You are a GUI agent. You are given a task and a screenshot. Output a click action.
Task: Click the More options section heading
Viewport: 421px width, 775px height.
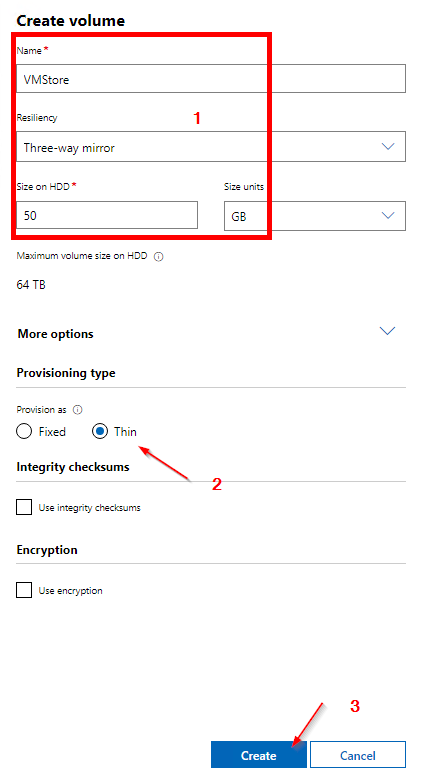pyautogui.click(x=55, y=334)
